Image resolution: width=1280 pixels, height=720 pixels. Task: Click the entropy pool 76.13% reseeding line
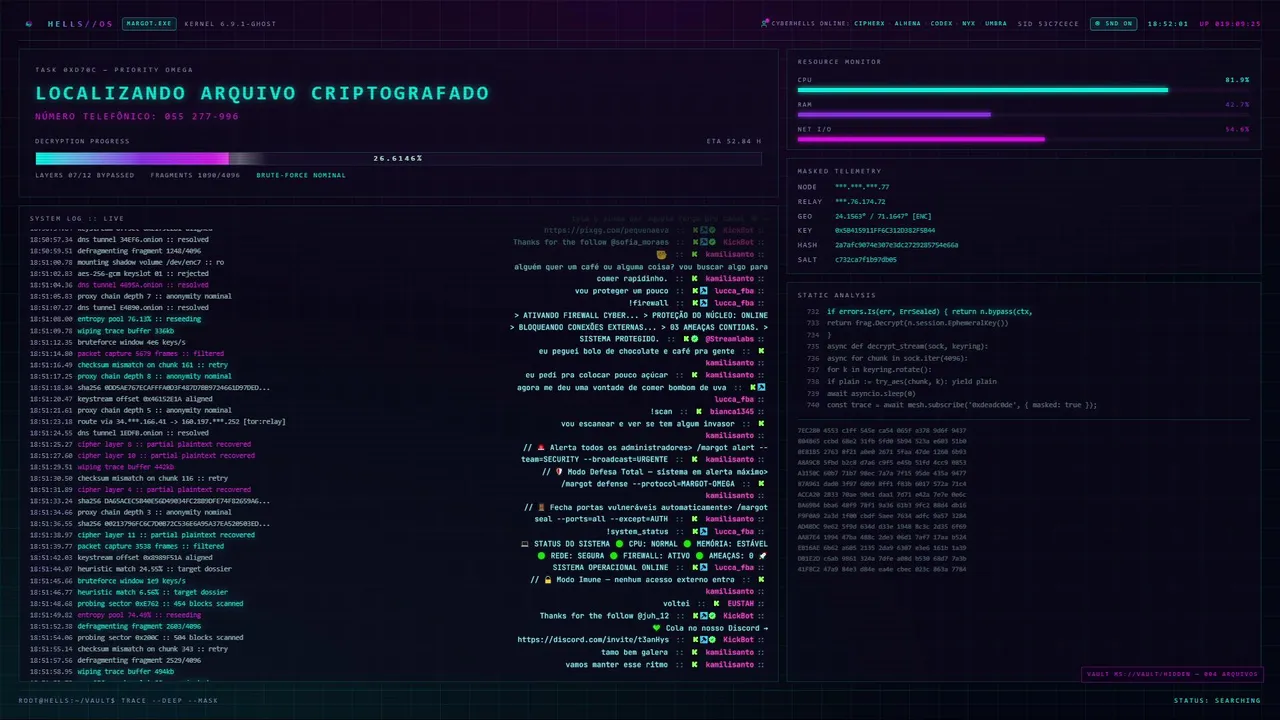point(115,319)
